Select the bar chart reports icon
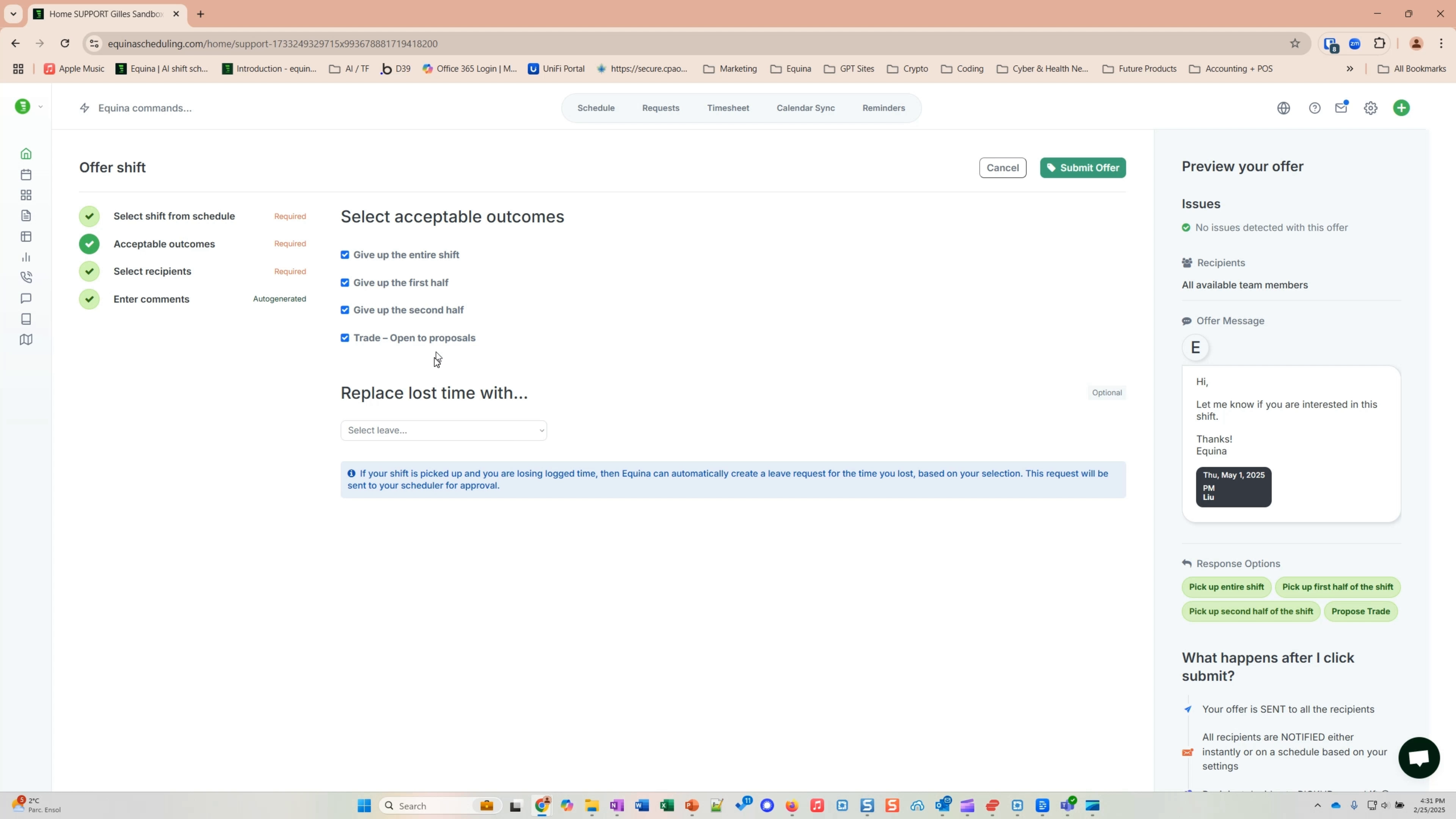Image resolution: width=1456 pixels, height=819 pixels. (26, 257)
